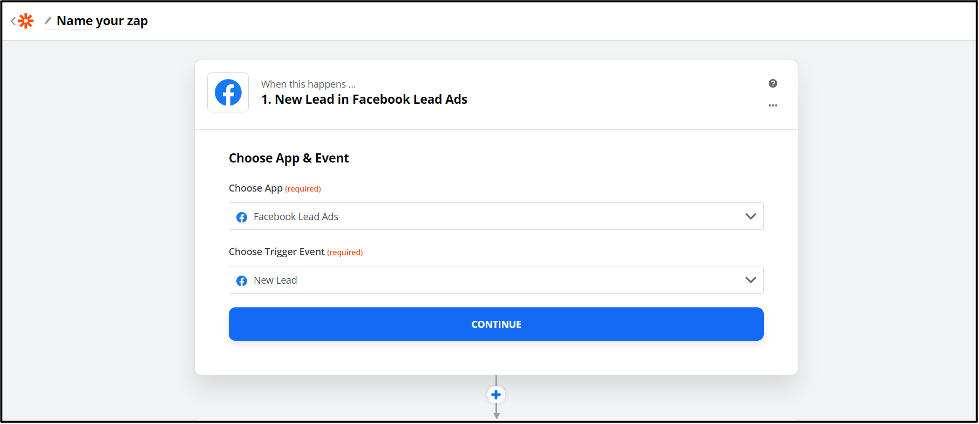979x424 pixels.
Task: Click the 'When this happens ...' text
Action: tap(308, 84)
